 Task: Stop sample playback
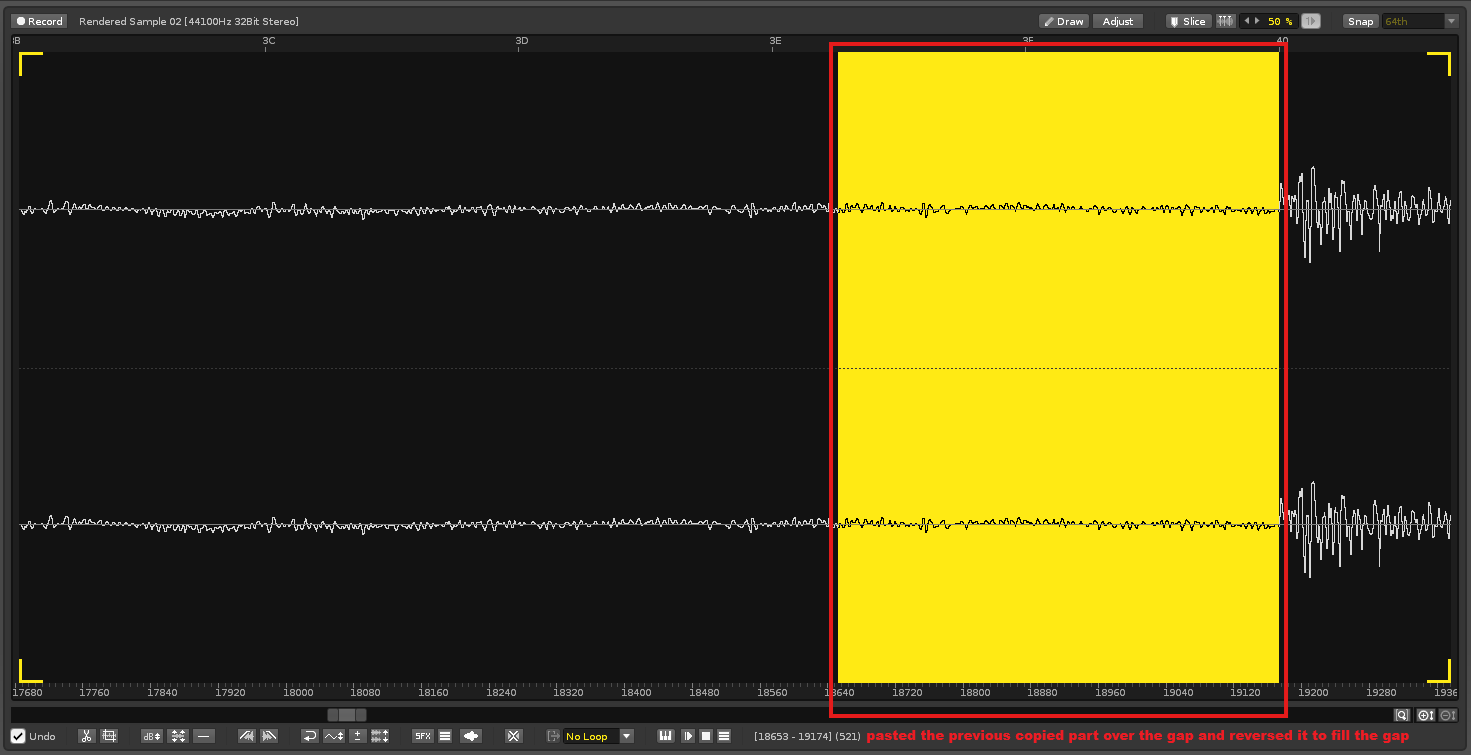pos(706,736)
